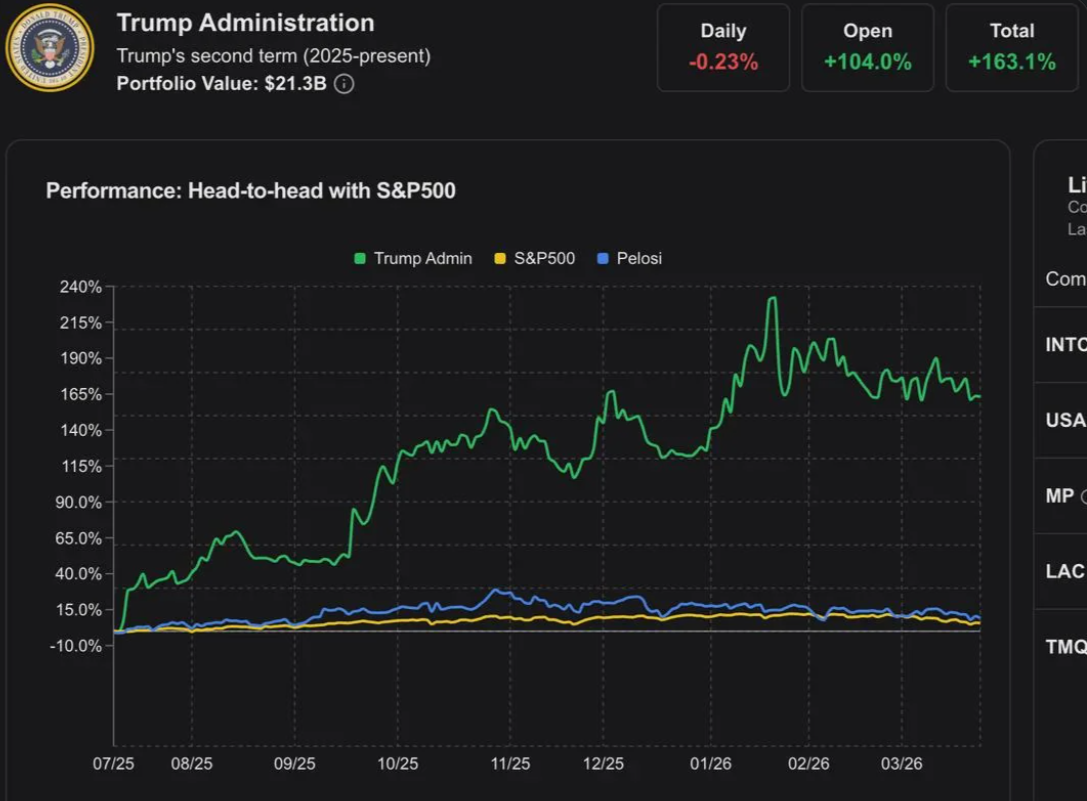Click the Portfolio Value $21.3B text
The width and height of the screenshot is (1087, 801).
tap(221, 84)
